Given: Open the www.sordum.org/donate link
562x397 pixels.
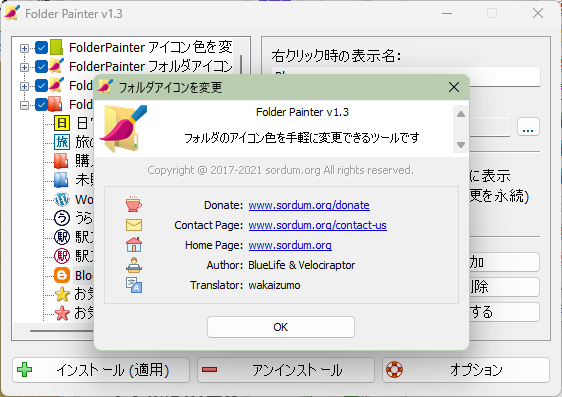Looking at the screenshot, I should pos(309,205).
